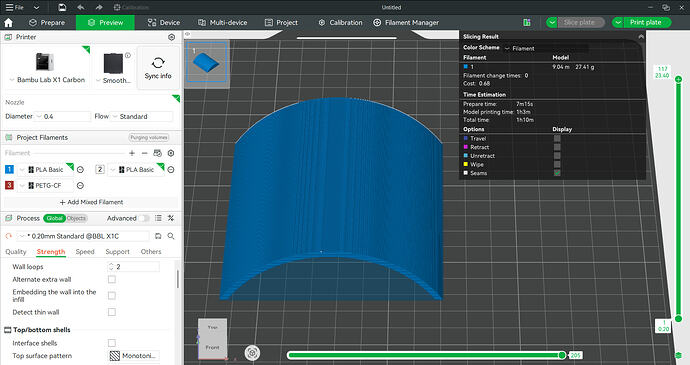Add a filament with the plus icon
The width and height of the screenshot is (690, 365).
click(132, 153)
